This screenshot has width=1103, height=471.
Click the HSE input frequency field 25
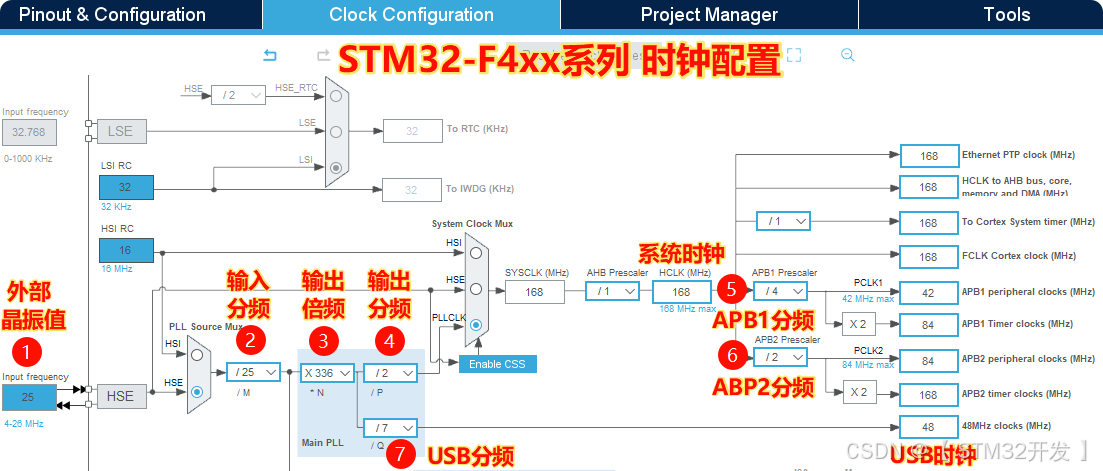[x=29, y=397]
